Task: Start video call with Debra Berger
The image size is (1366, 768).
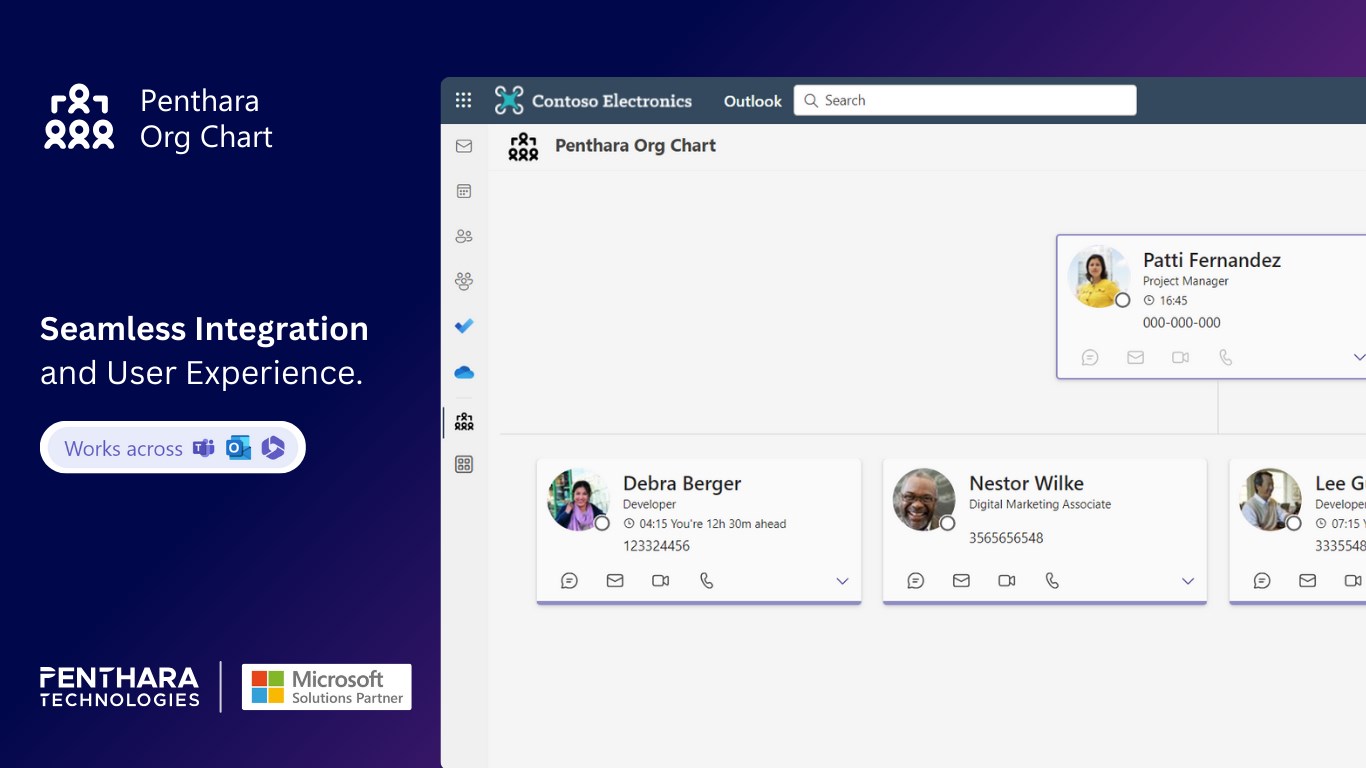Action: pyautogui.click(x=661, y=580)
